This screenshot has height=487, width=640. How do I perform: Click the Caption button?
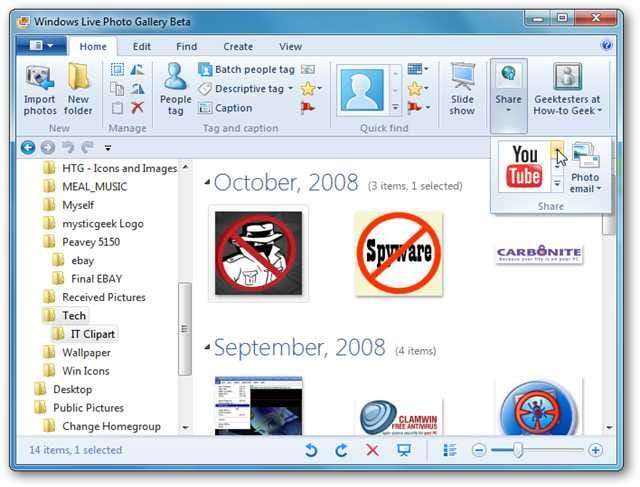click(x=225, y=108)
